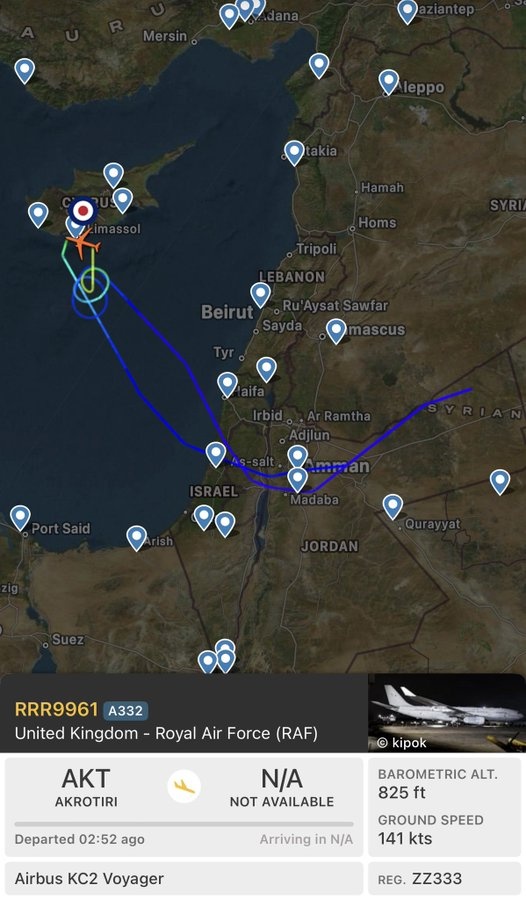Tap the orange aircraft icon near Limassol

point(83,243)
